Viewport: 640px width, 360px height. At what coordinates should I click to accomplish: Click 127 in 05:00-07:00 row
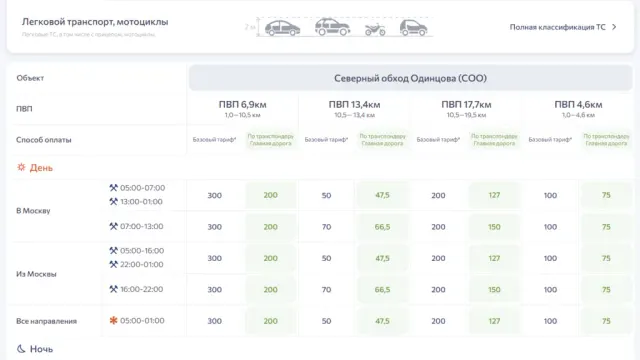point(494,195)
